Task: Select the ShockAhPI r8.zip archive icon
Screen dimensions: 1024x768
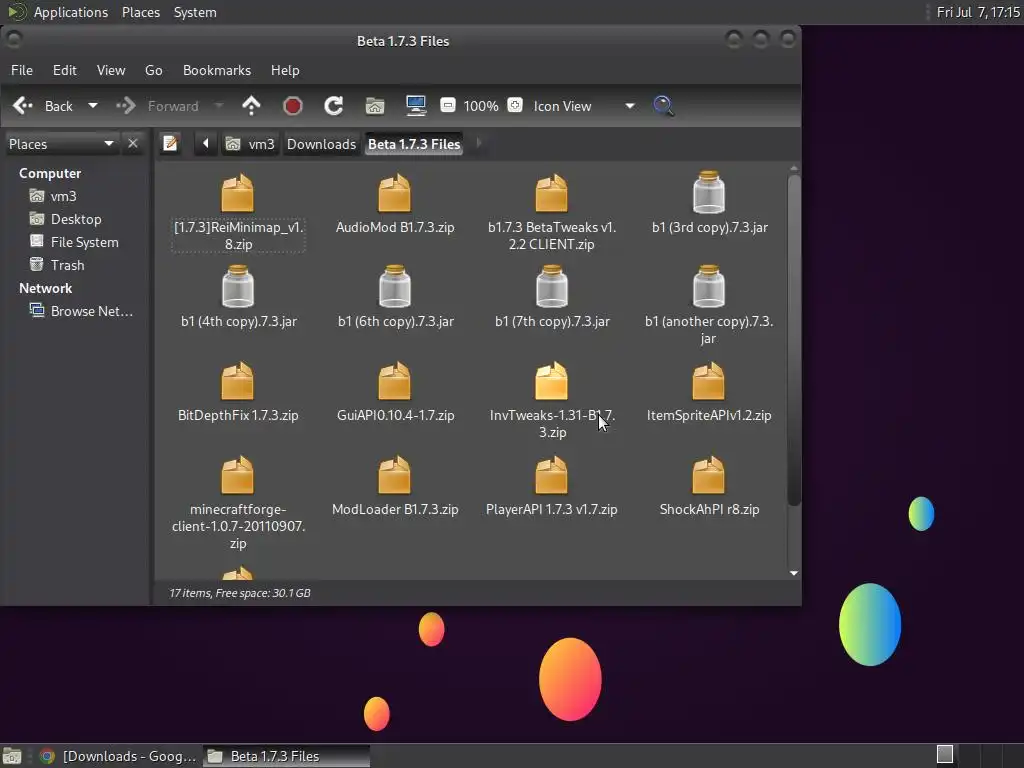Action: coord(709,475)
